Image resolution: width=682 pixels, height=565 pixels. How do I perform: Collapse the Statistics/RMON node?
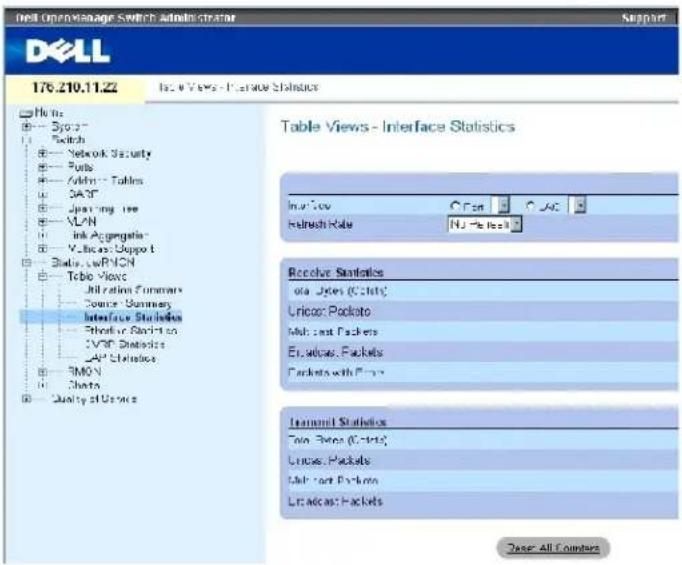[27, 263]
